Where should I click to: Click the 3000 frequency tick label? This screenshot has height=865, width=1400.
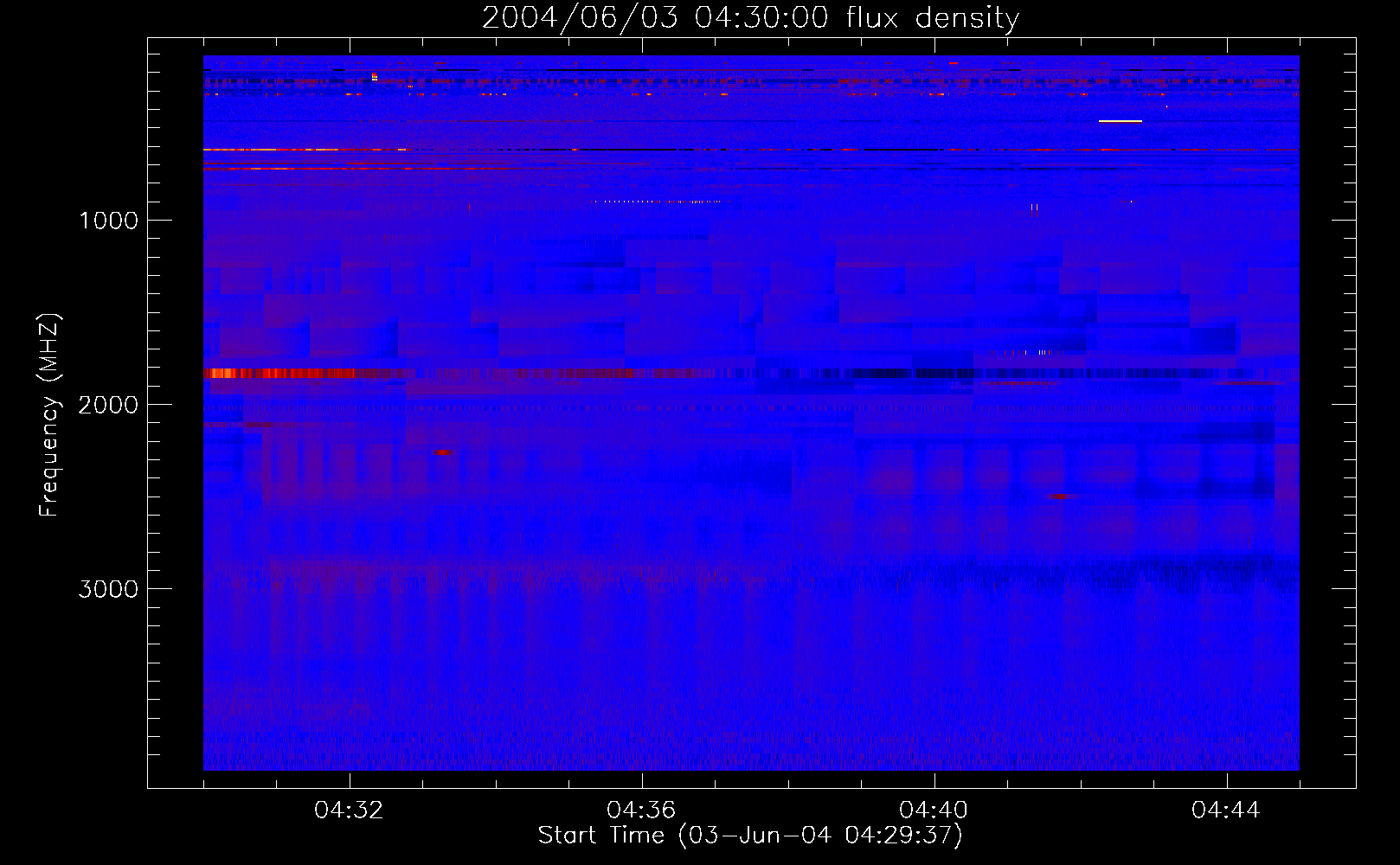tap(108, 589)
